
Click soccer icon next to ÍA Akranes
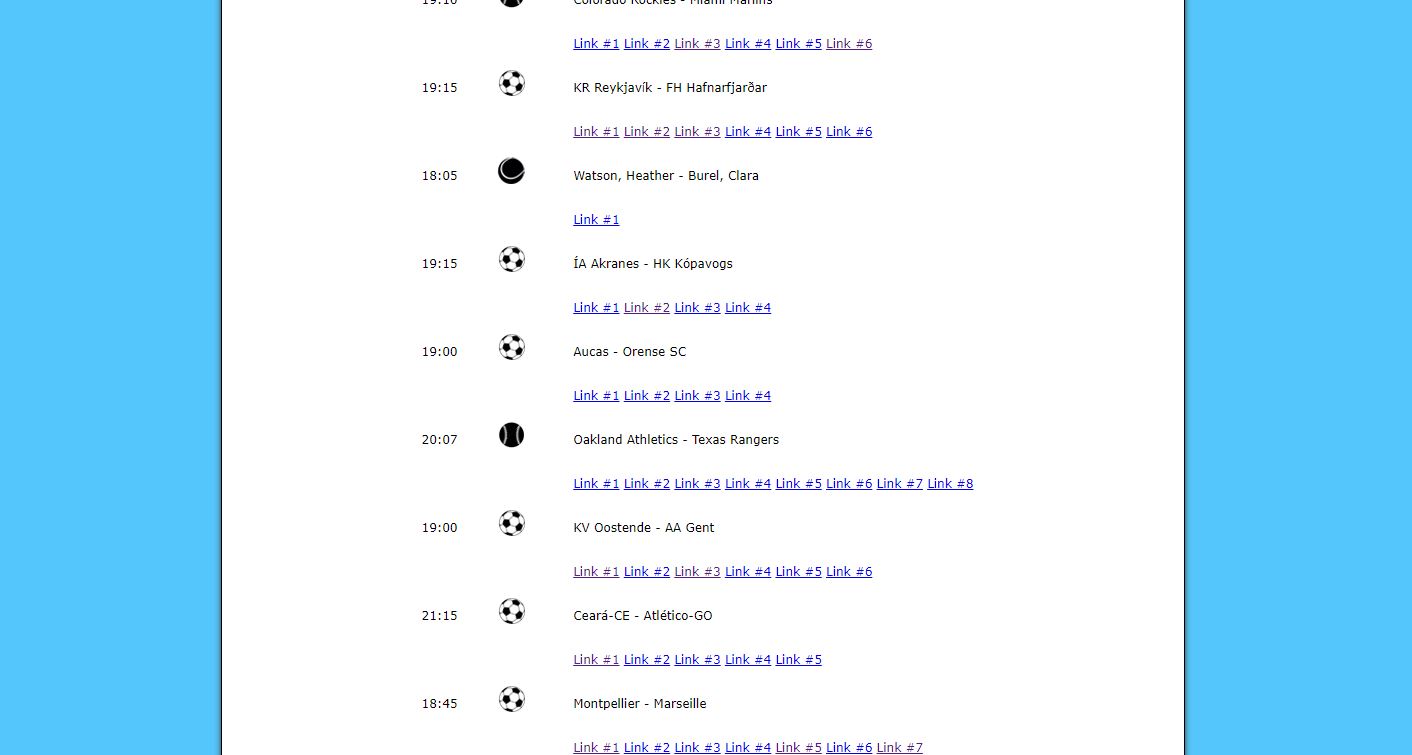tap(511, 259)
